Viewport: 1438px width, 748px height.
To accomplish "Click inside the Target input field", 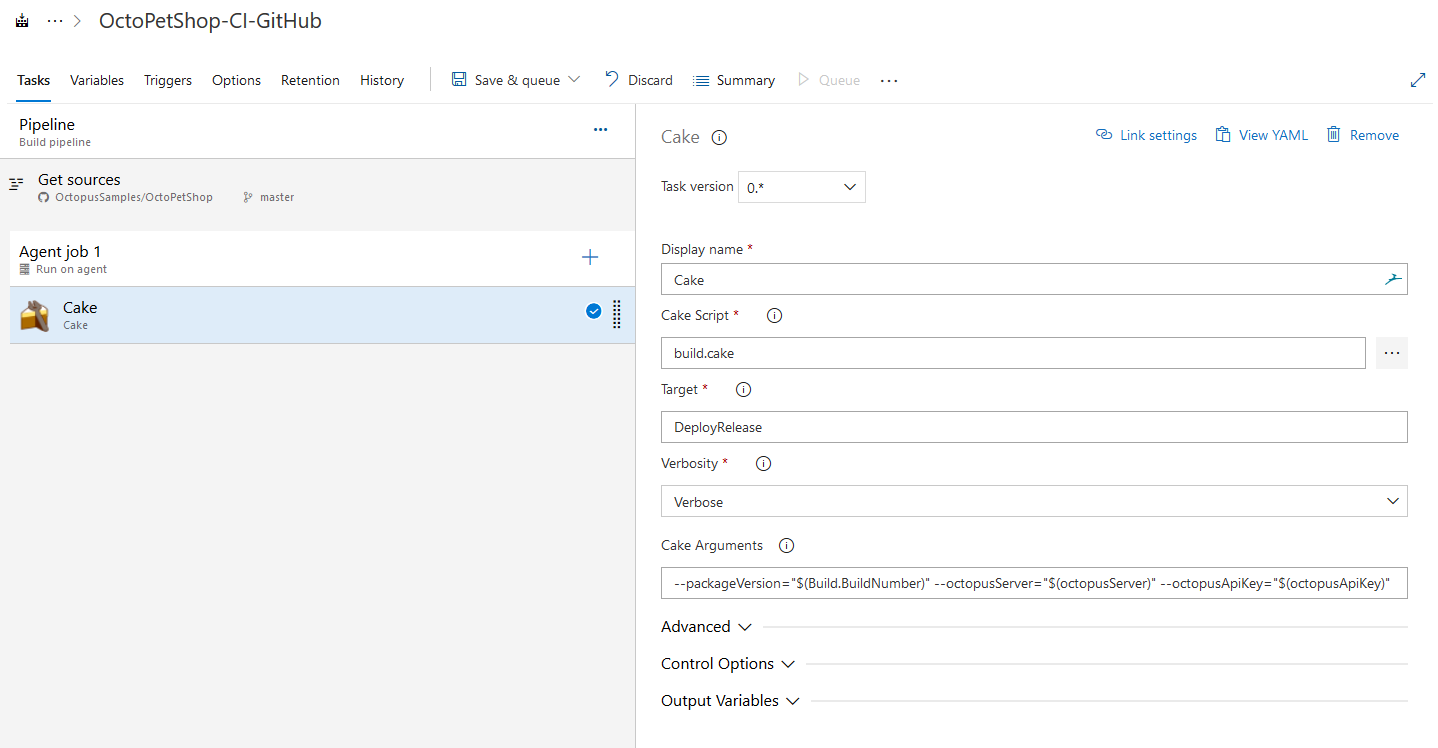I will [x=1034, y=426].
